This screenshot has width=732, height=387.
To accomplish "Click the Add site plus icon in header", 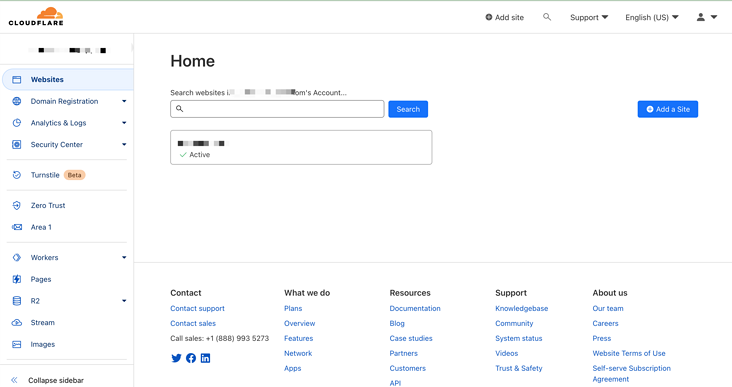I will pyautogui.click(x=489, y=17).
